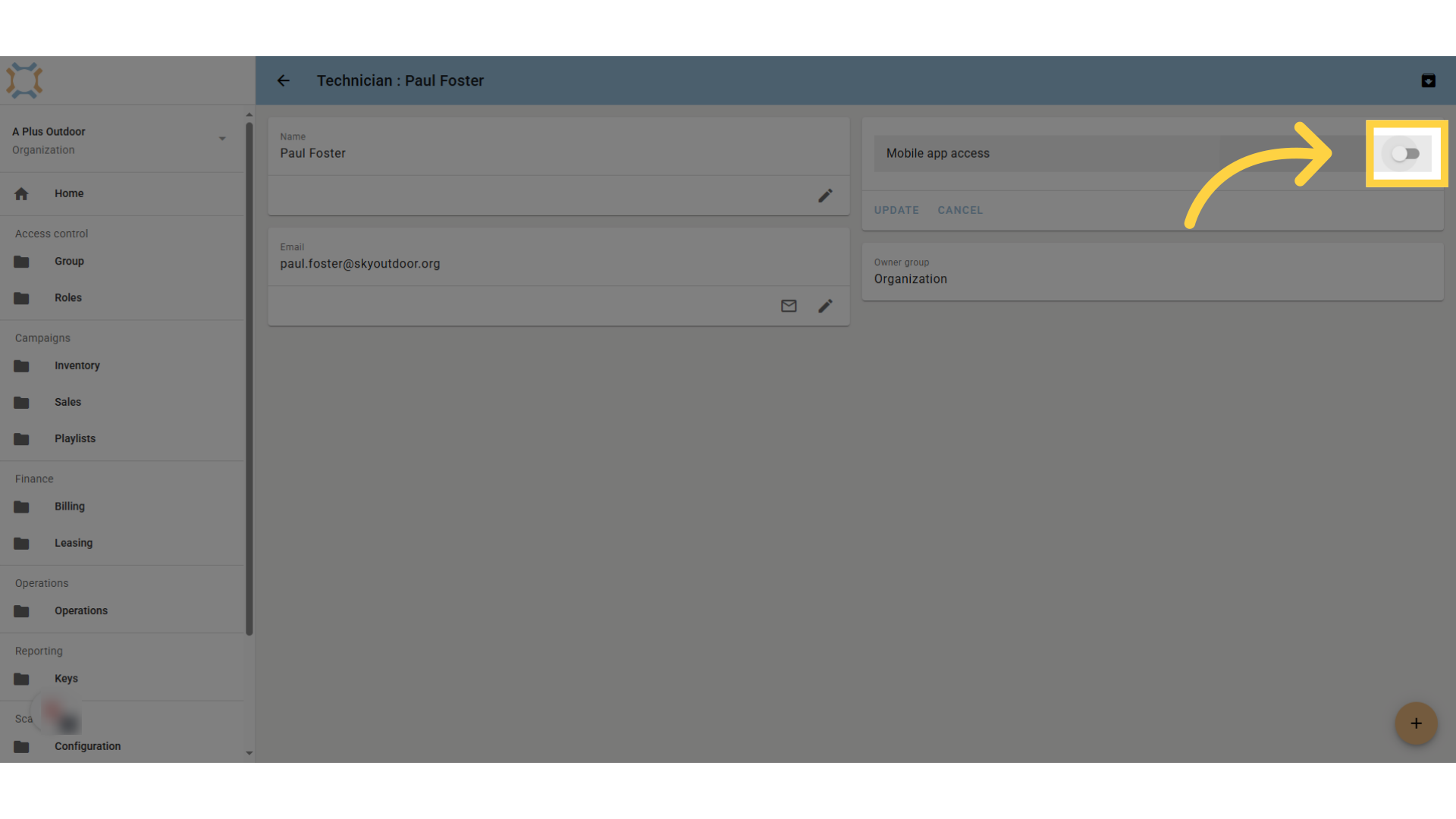Click the orange plus floating button
Screen dimensions: 1456x819
click(x=1416, y=723)
